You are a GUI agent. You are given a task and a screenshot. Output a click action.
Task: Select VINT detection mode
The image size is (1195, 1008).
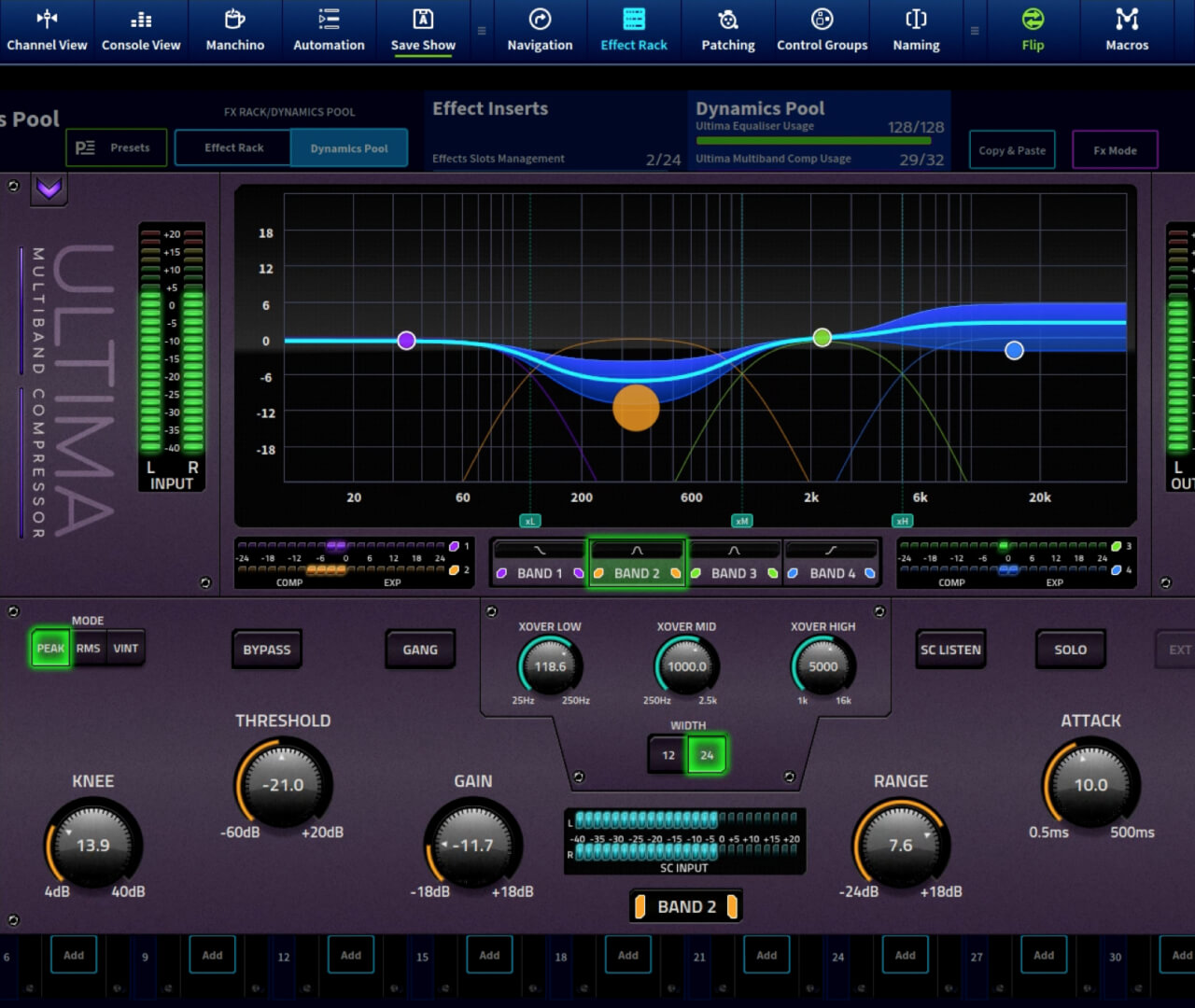[x=126, y=648]
